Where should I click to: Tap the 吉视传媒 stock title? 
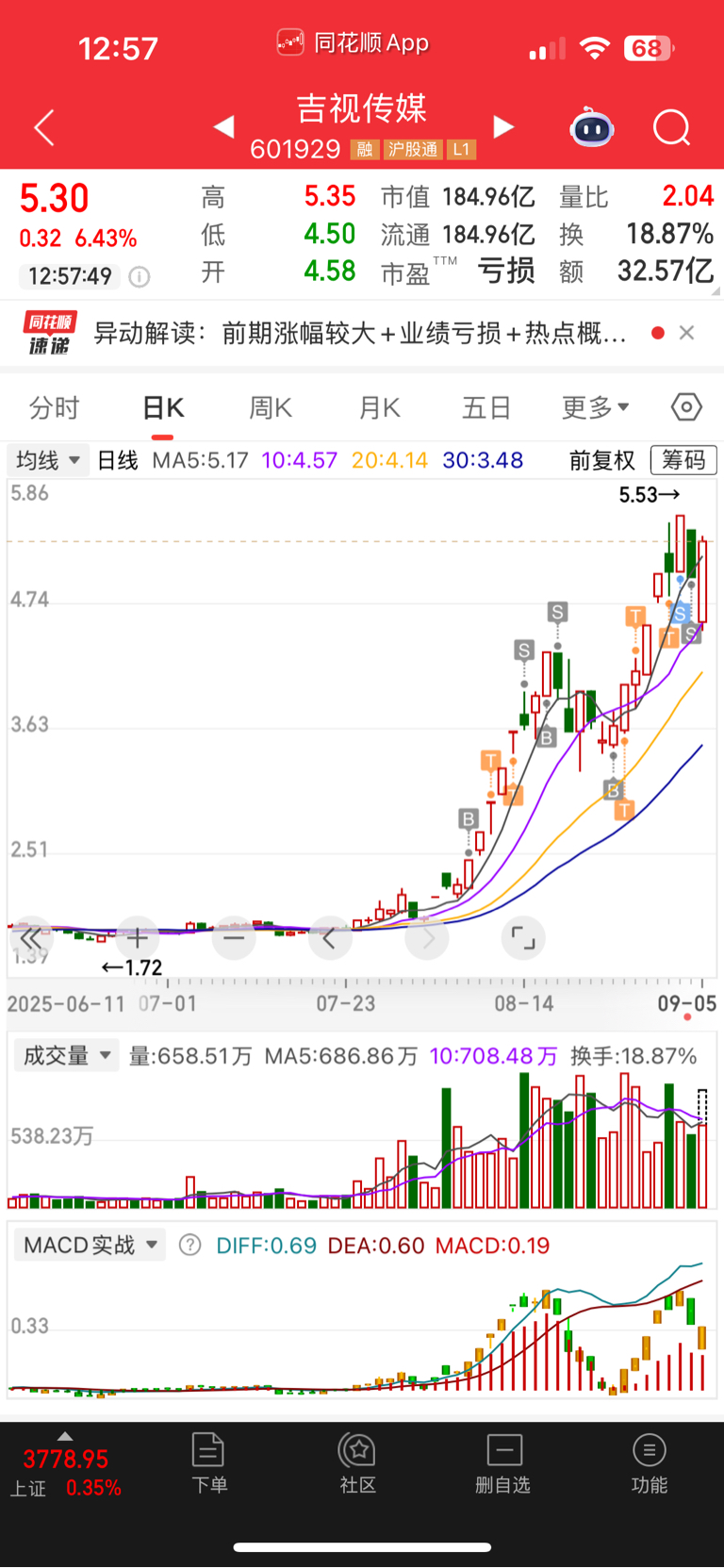(x=362, y=108)
